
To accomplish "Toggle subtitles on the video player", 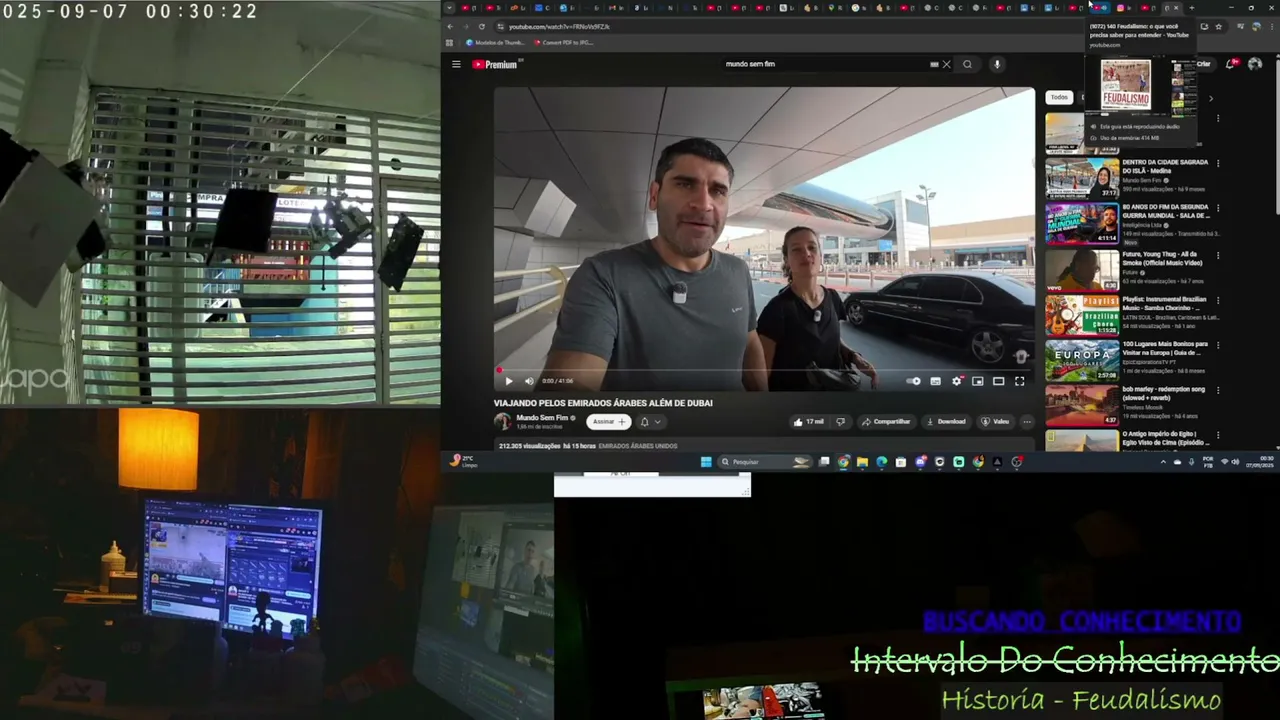I will coord(935,381).
